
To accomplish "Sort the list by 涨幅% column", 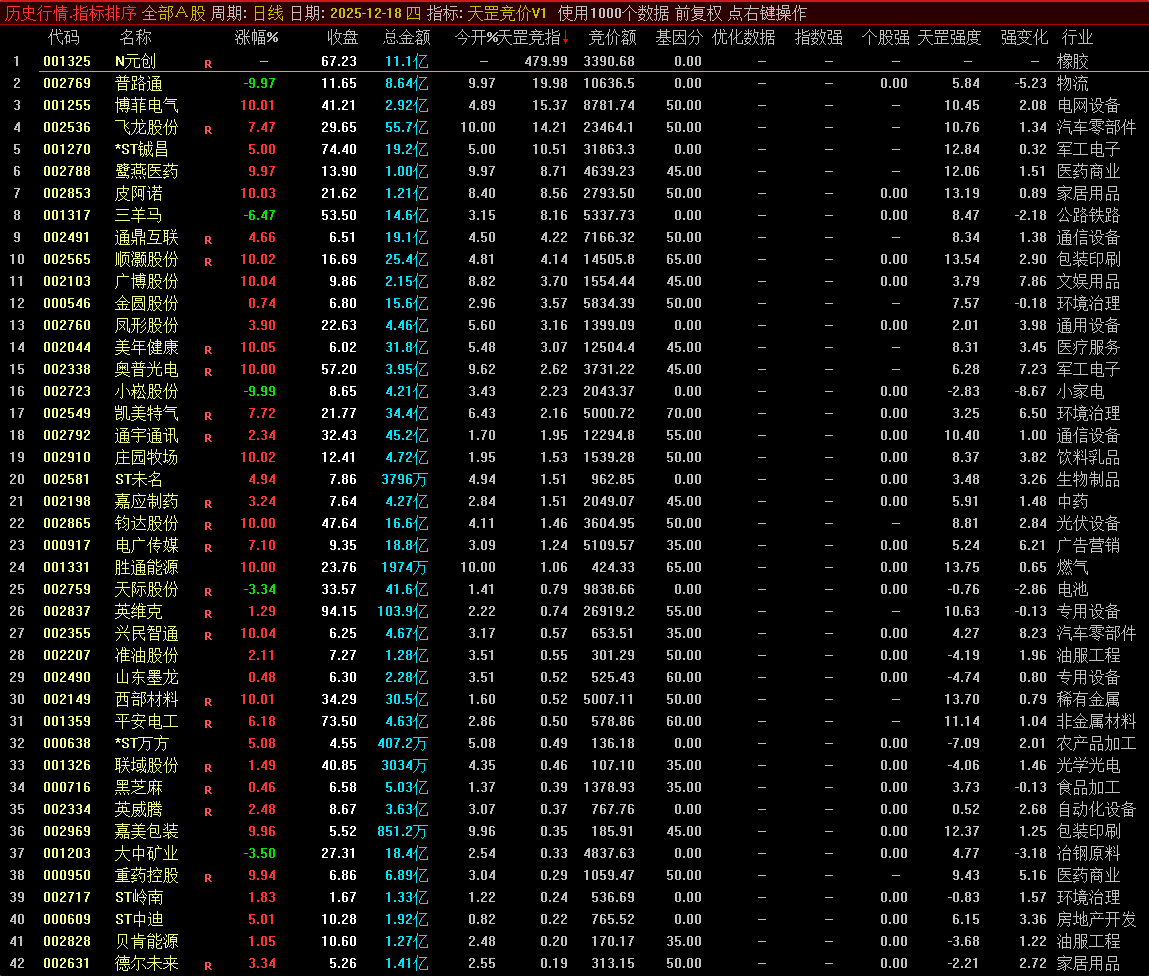I will click(256, 38).
